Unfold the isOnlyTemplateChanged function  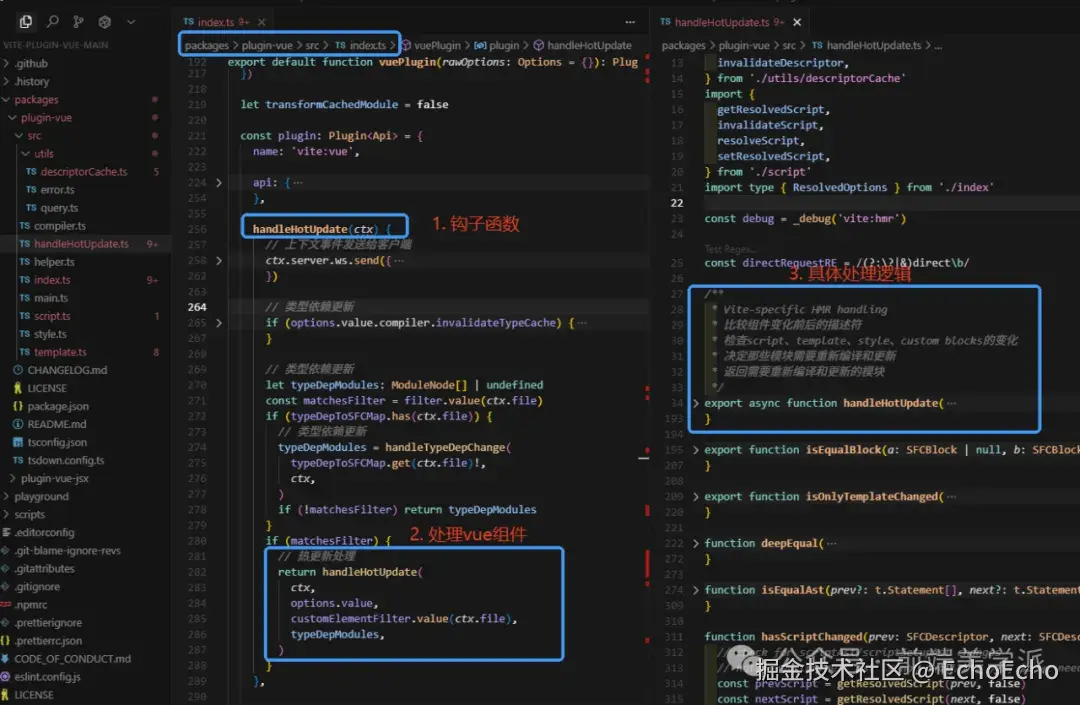click(x=696, y=496)
